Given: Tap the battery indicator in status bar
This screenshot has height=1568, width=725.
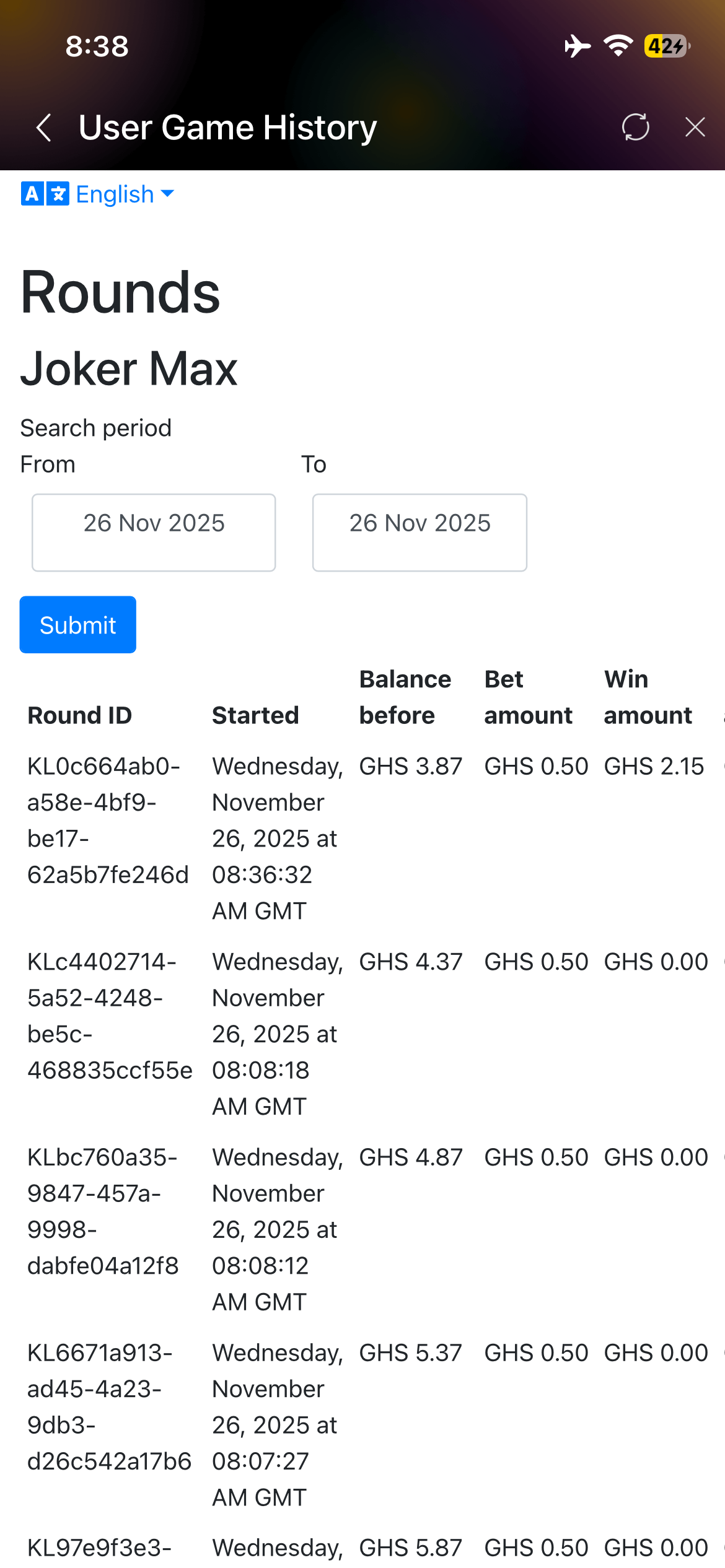Looking at the screenshot, I should [x=667, y=46].
